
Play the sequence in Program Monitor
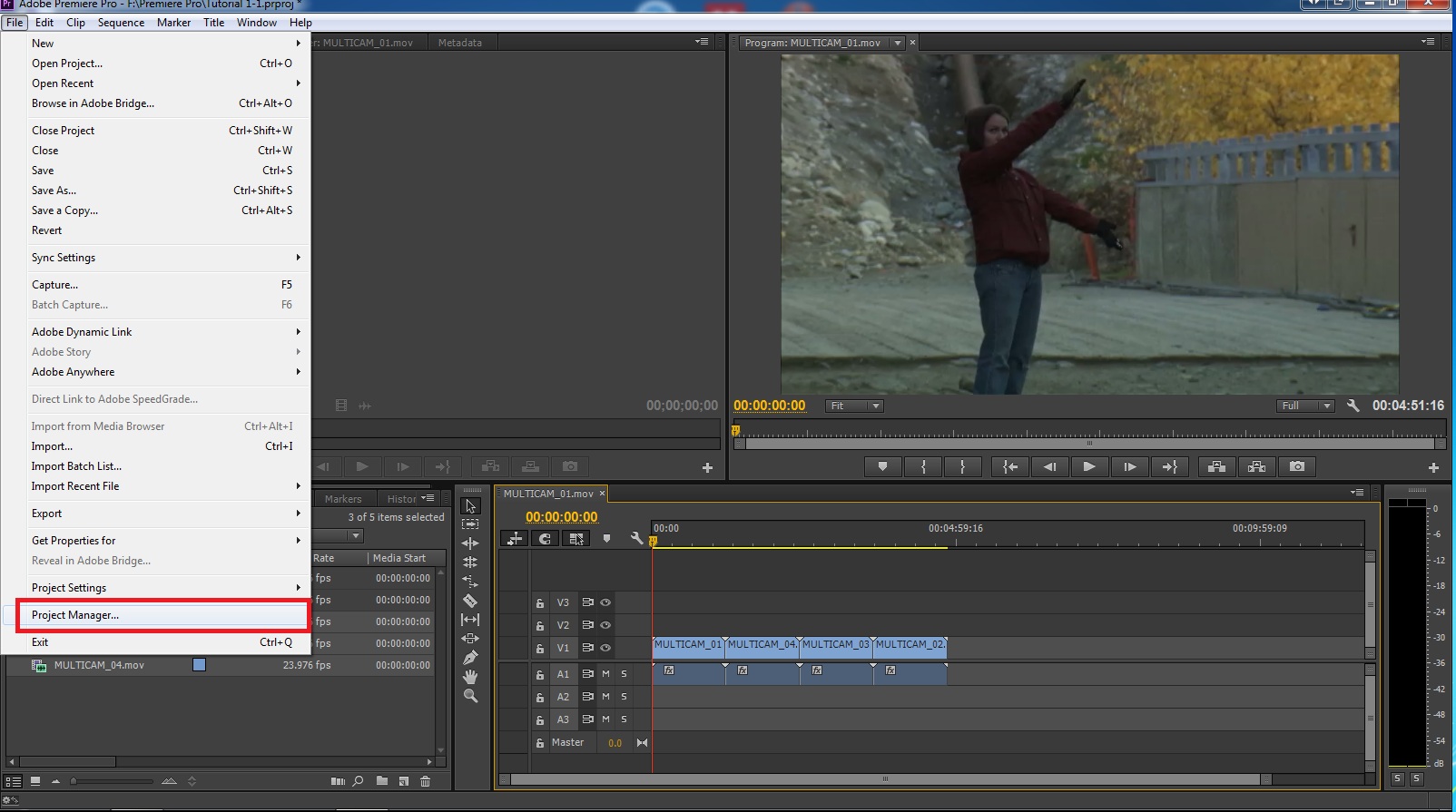click(x=1089, y=466)
